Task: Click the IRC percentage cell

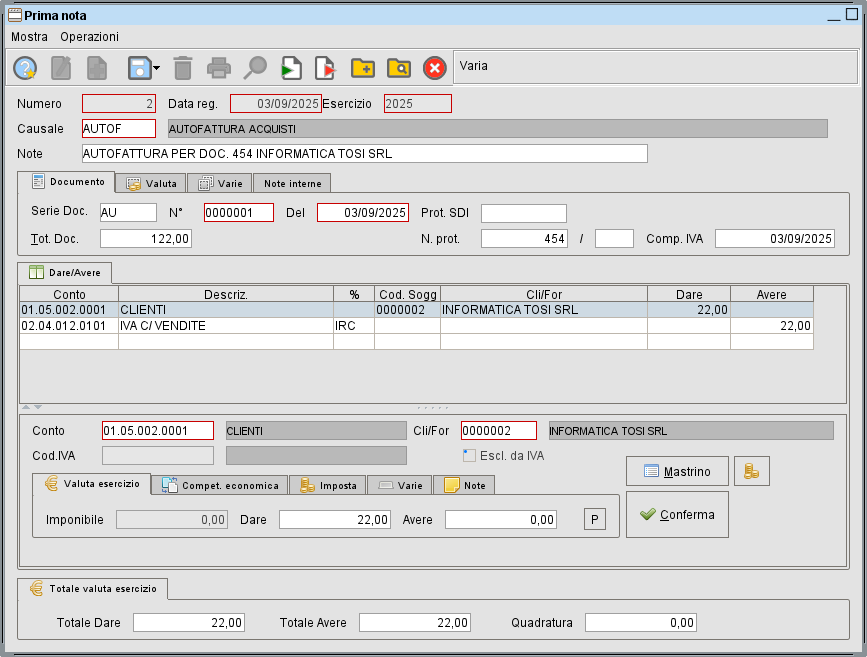Action: 354,326
